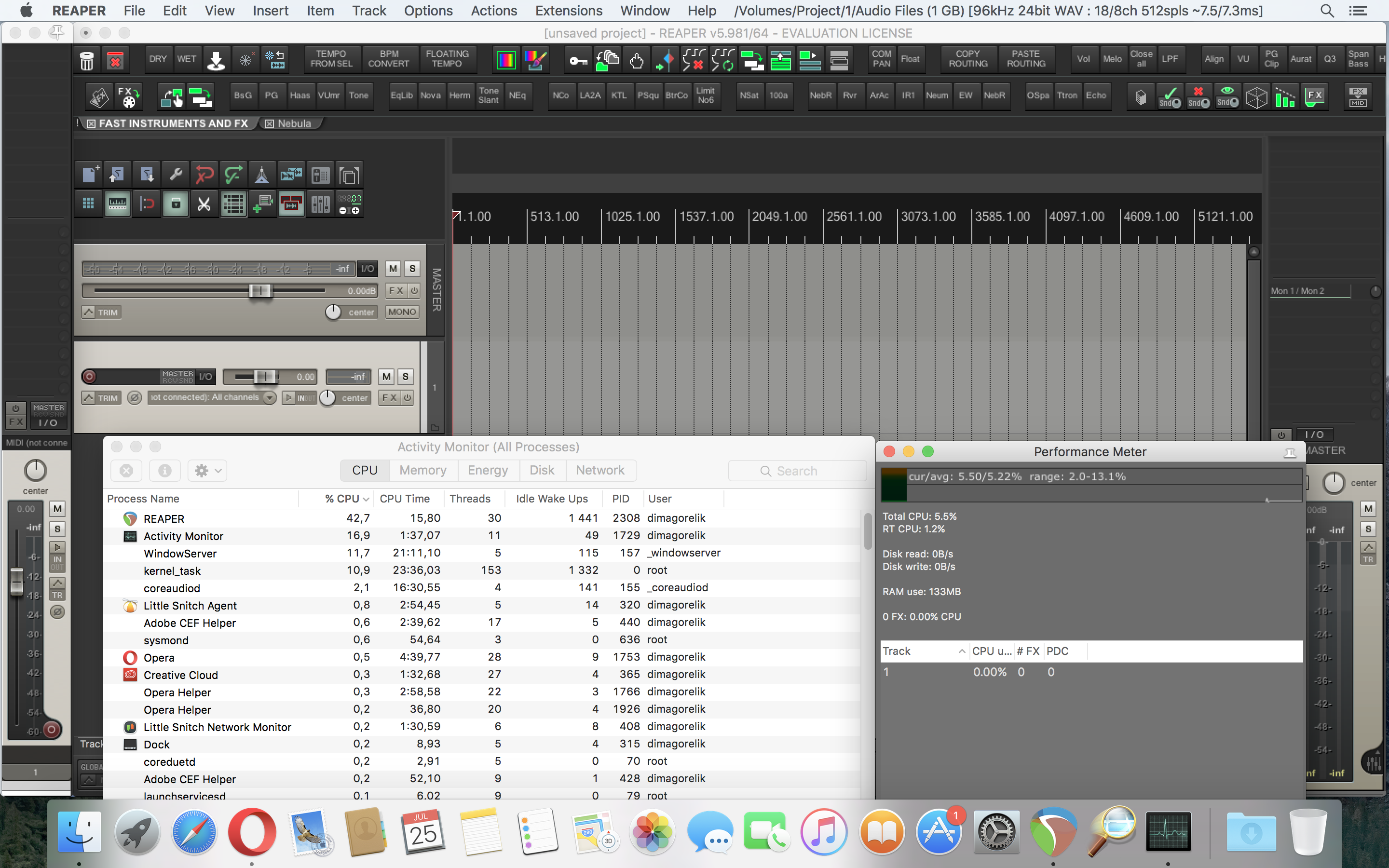Mute the master track with M button
This screenshot has height=868, width=1389.
coord(393,269)
